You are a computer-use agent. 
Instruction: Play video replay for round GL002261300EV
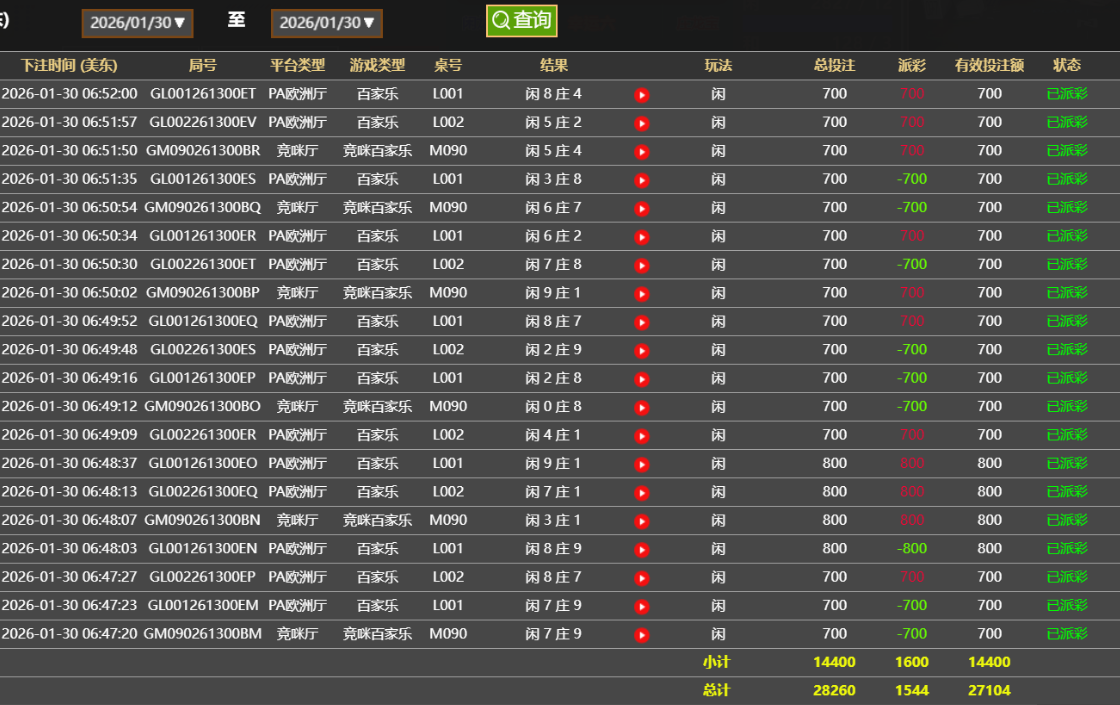[x=642, y=123]
